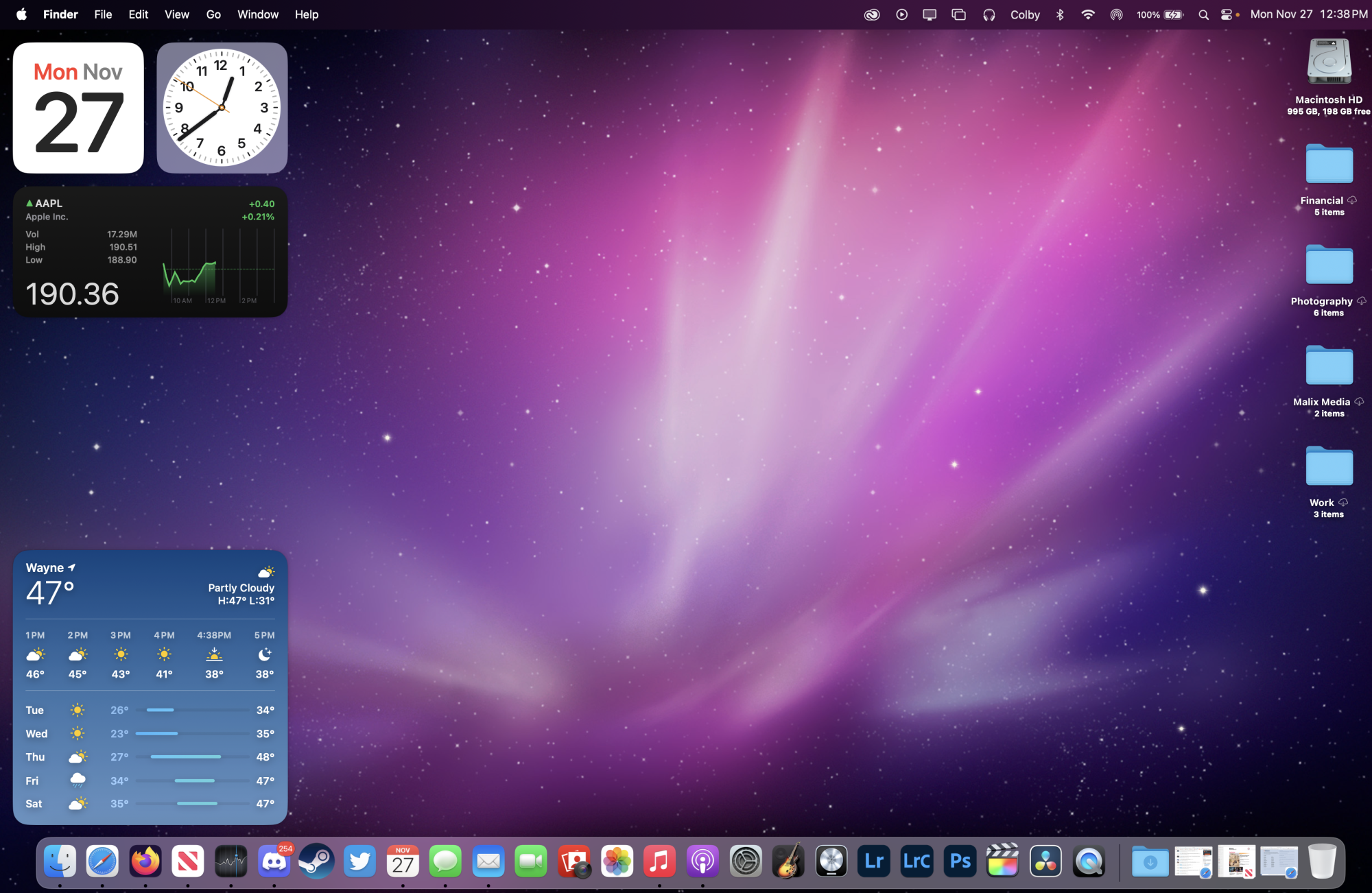The width and height of the screenshot is (1372, 893).
Task: Launch Steam from the Dock
Action: tap(316, 862)
